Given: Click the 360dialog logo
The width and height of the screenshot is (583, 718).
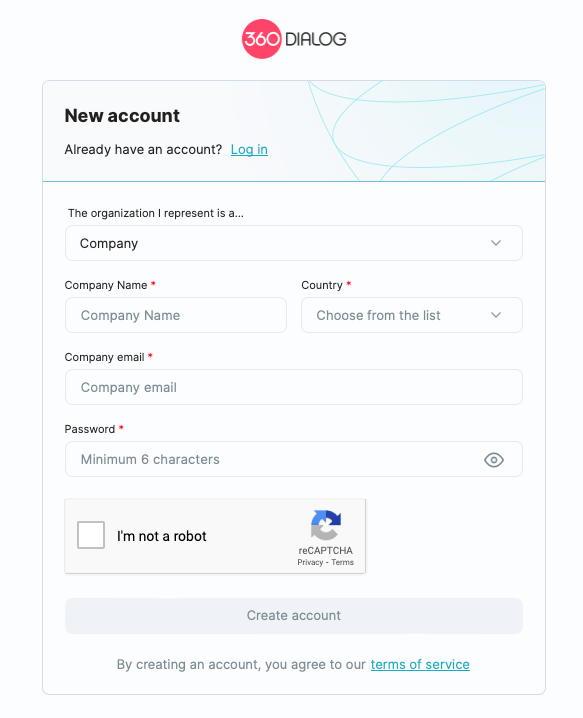Looking at the screenshot, I should pos(294,39).
